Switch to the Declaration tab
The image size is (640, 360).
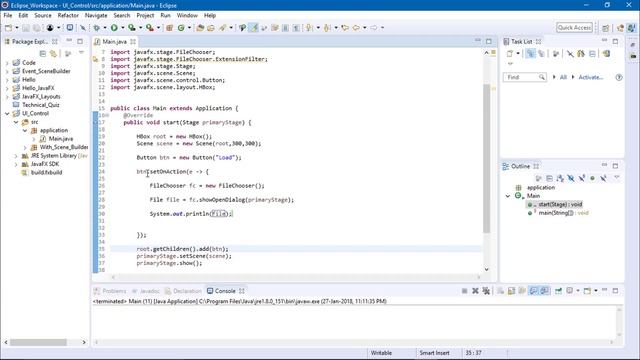[183, 291]
